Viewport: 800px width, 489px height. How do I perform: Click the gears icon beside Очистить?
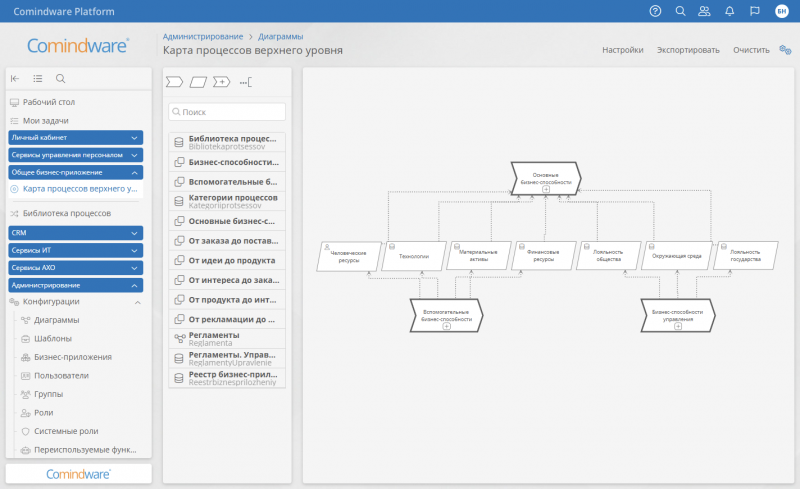point(785,49)
